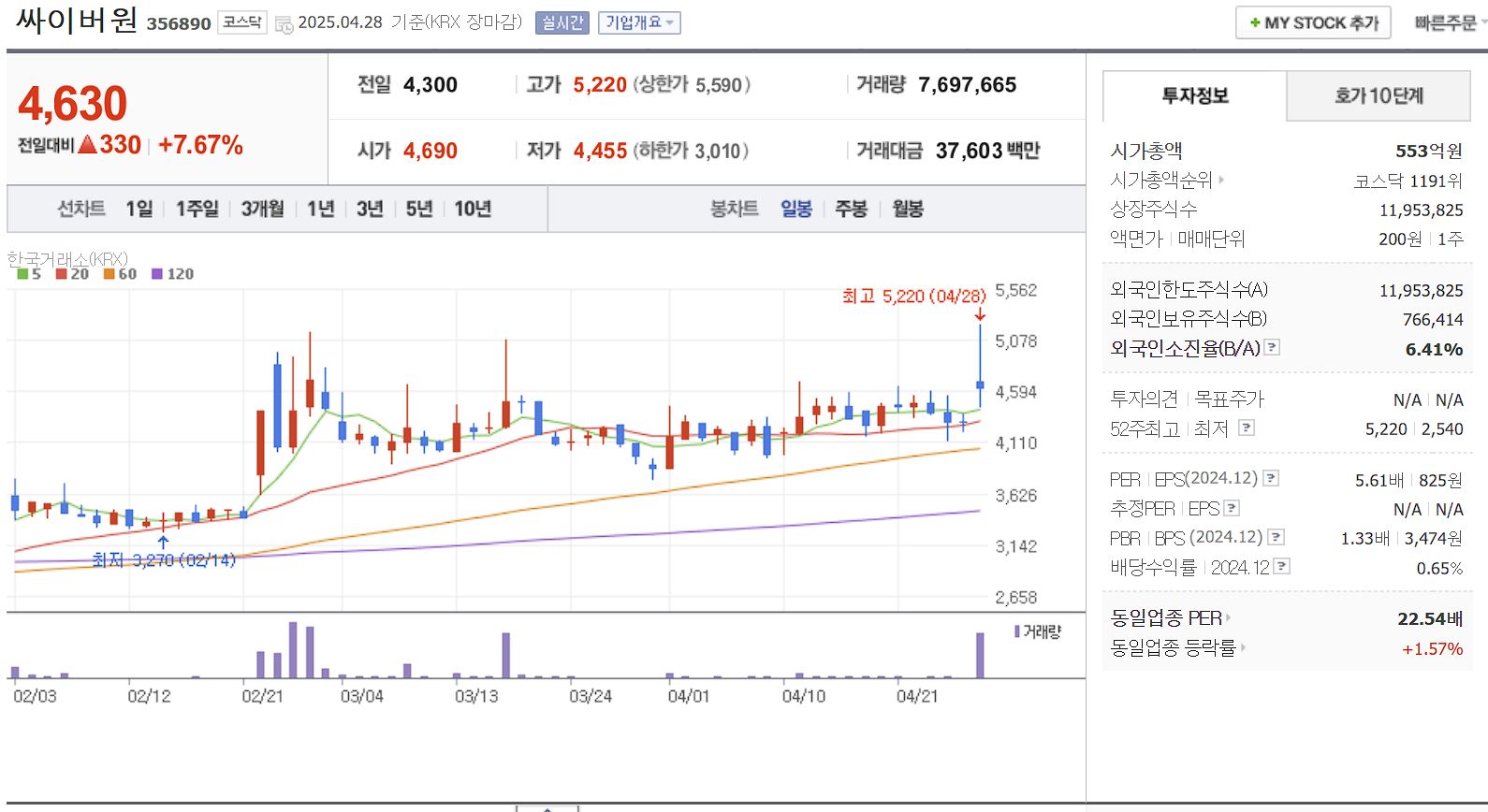This screenshot has width=1488, height=812.
Task: Click the 싸이버원 stock name heading
Action: point(77,21)
